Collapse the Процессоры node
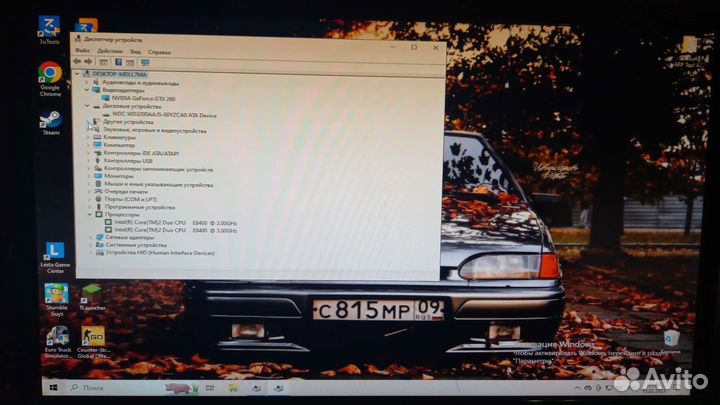This screenshot has height=405, width=720. [90, 214]
